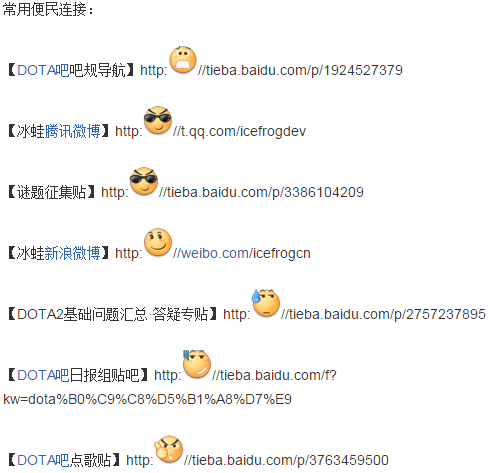Viewport: 495px width, 473px height.
Task: Click the smirking emoji in 日报组贴吧 row
Action: pyautogui.click(x=197, y=364)
